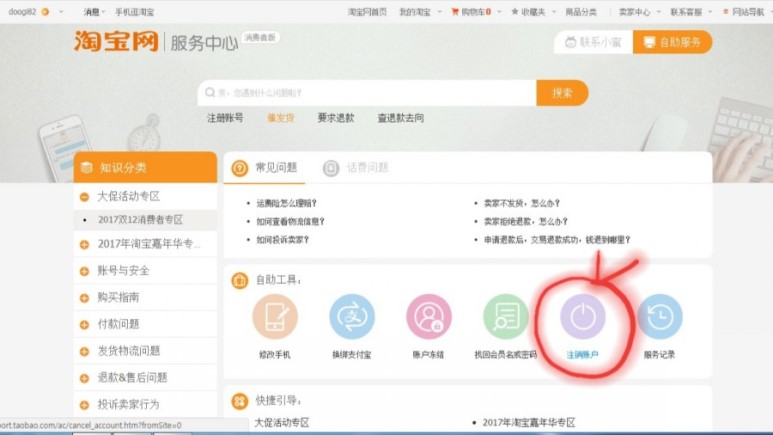Expand the 退款&售后问题 category
The width and height of the screenshot is (773, 435).
tap(84, 378)
